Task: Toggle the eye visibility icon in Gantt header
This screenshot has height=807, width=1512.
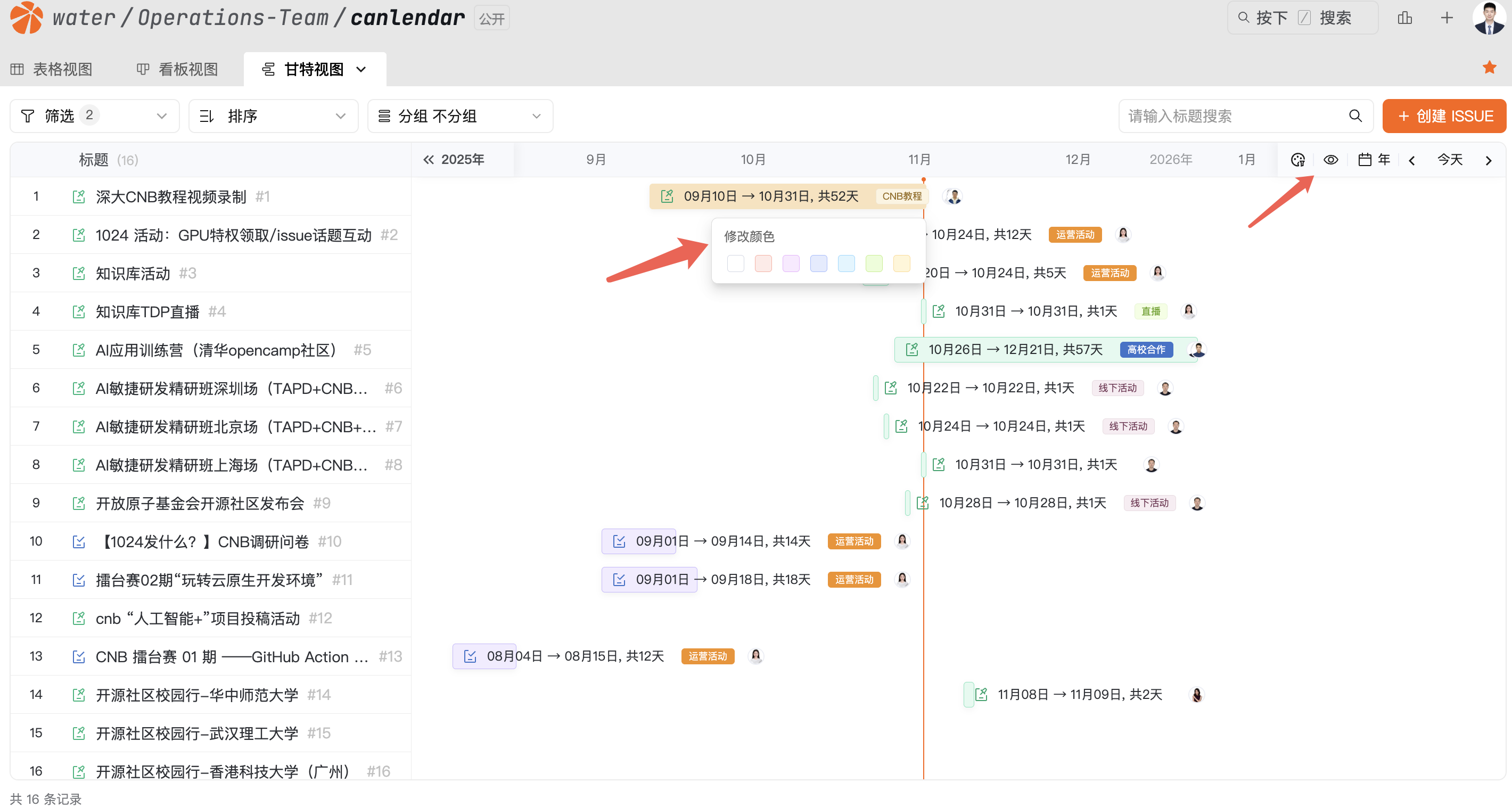Action: click(x=1330, y=160)
